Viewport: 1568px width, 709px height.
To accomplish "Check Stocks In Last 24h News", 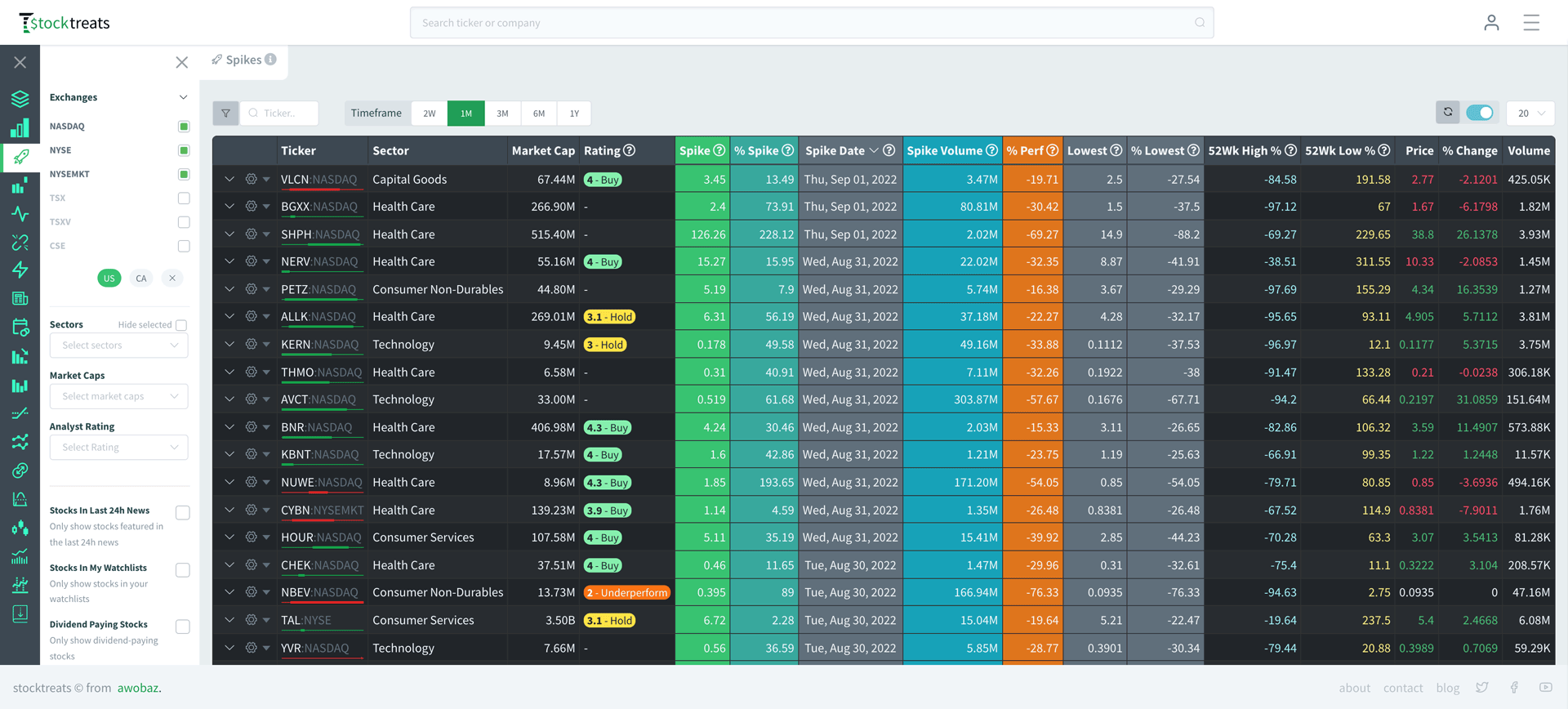I will click(183, 513).
